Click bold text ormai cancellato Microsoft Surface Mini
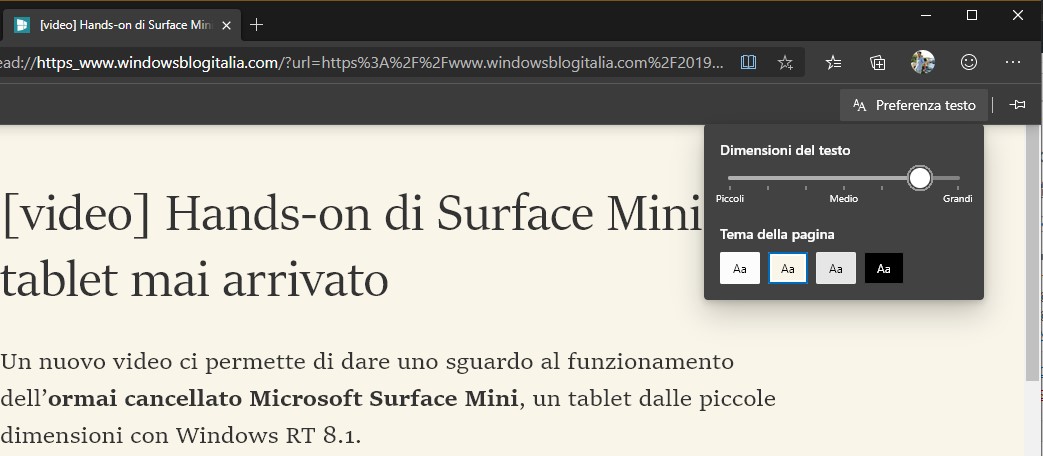The height and width of the screenshot is (456, 1043). tap(283, 399)
